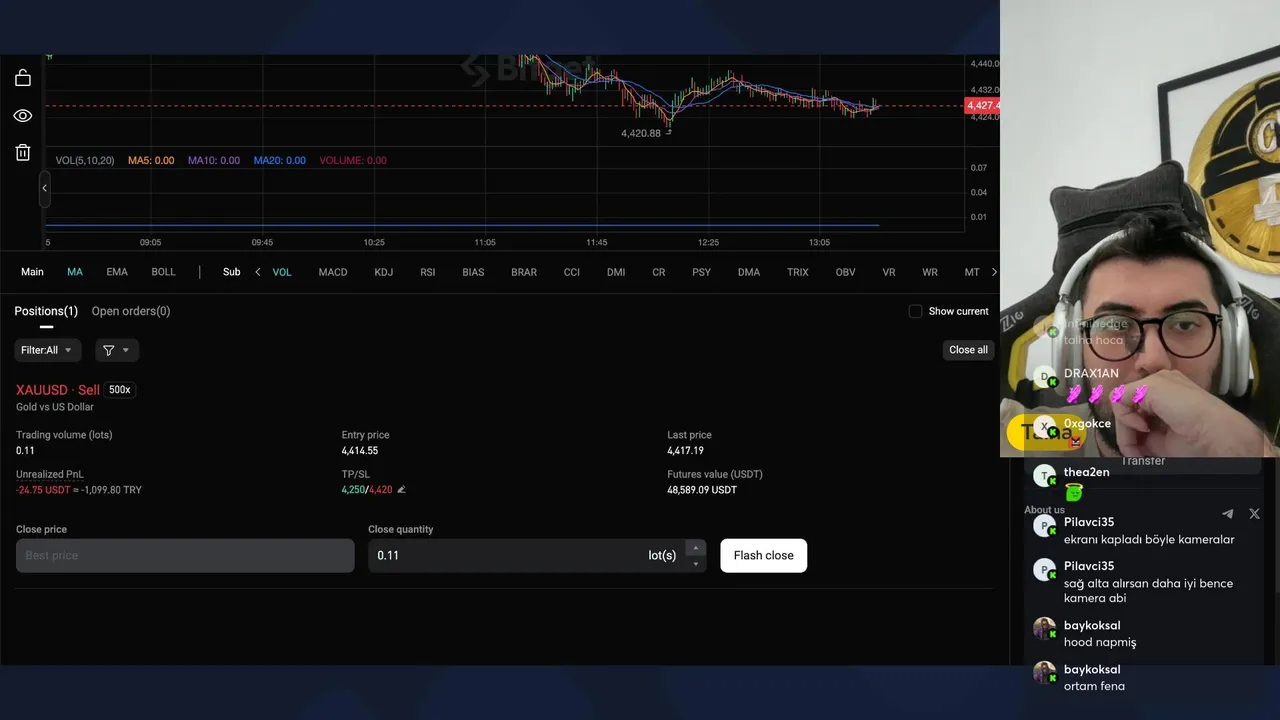Screen dimensions: 1280x720
Task: Increase close quantity with up arrow
Action: click(696, 548)
